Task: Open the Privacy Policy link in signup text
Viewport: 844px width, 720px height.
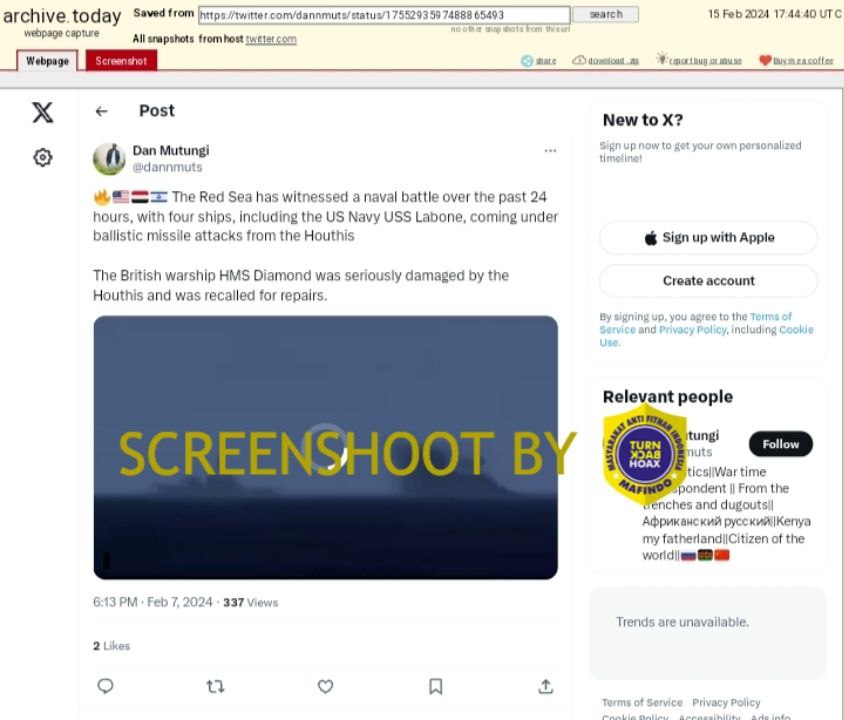Action: (x=692, y=329)
